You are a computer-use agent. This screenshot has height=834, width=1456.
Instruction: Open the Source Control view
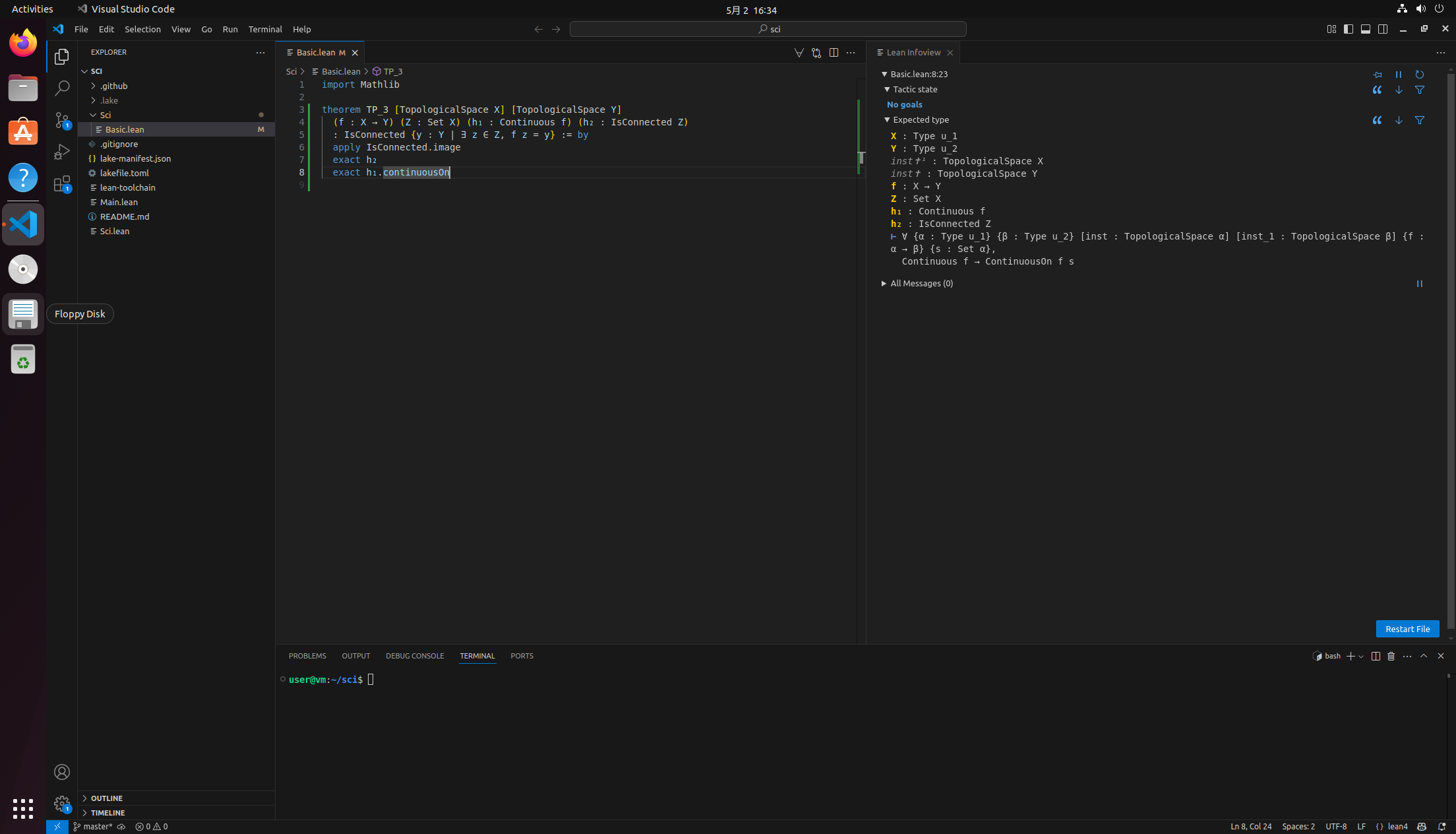[x=62, y=119]
